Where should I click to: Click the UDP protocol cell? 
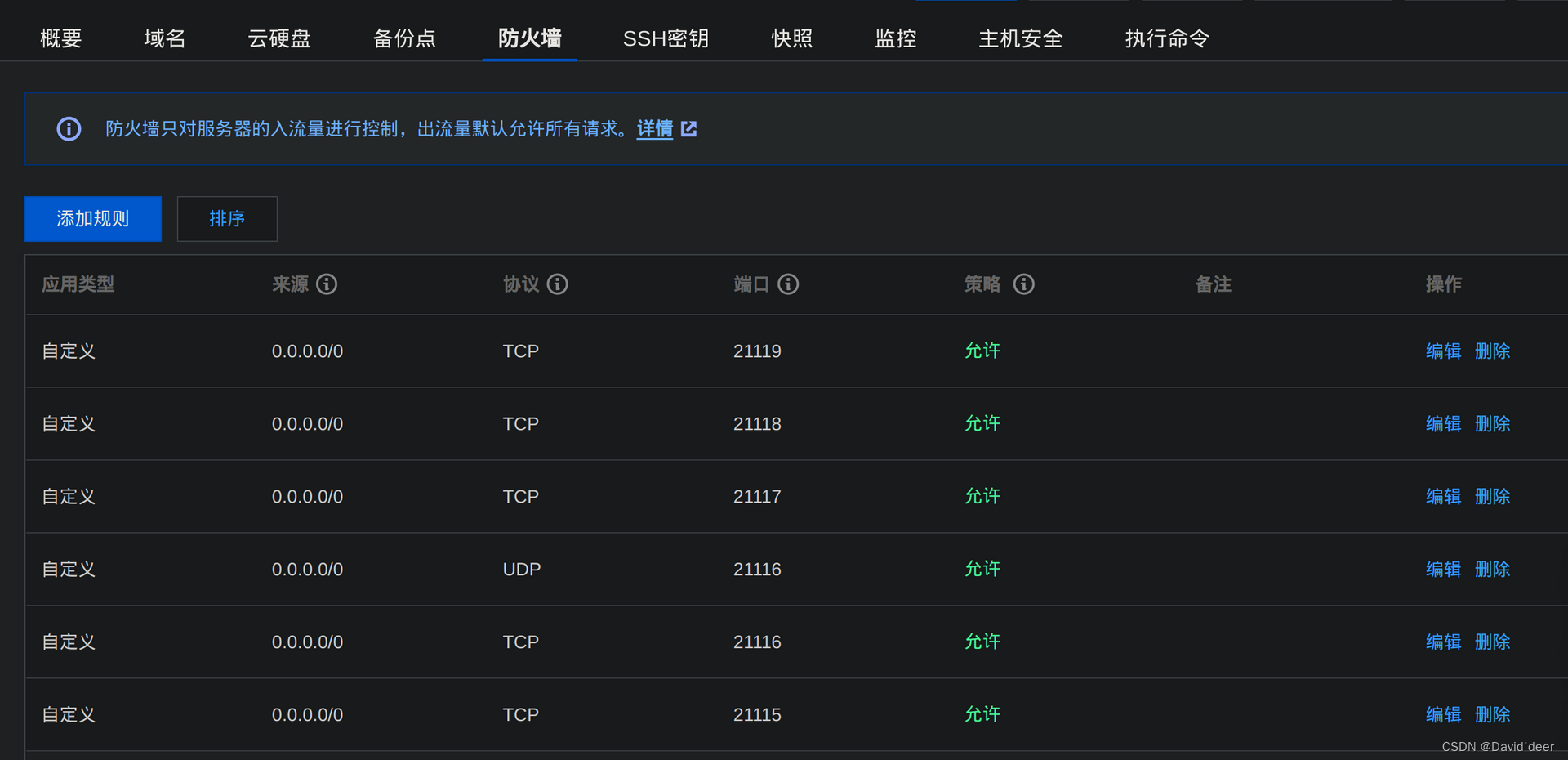click(522, 570)
